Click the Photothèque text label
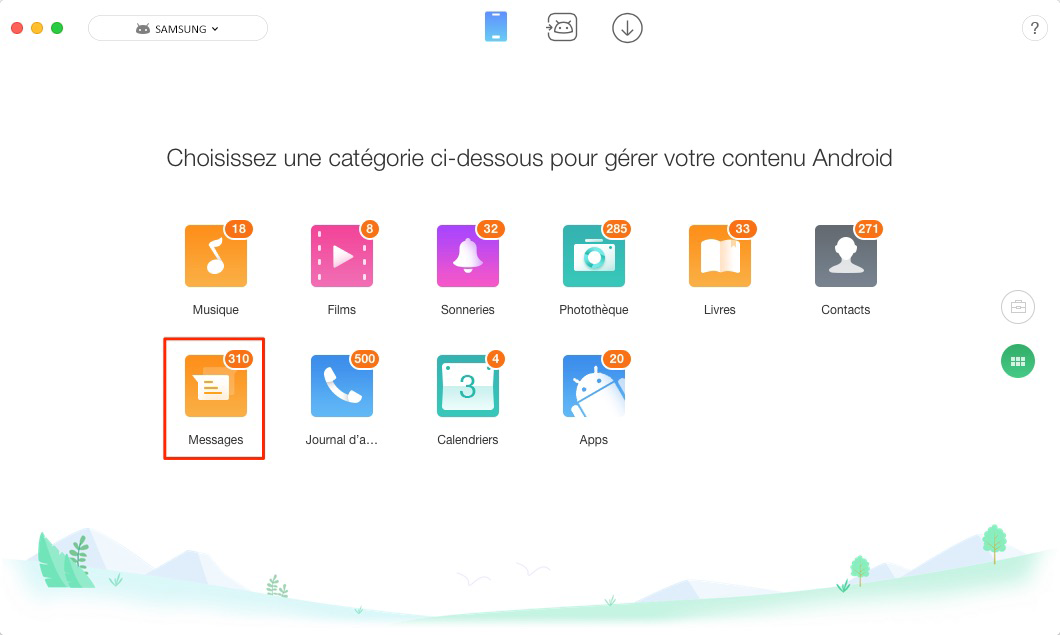The image size is (1060, 635). pyautogui.click(x=593, y=310)
